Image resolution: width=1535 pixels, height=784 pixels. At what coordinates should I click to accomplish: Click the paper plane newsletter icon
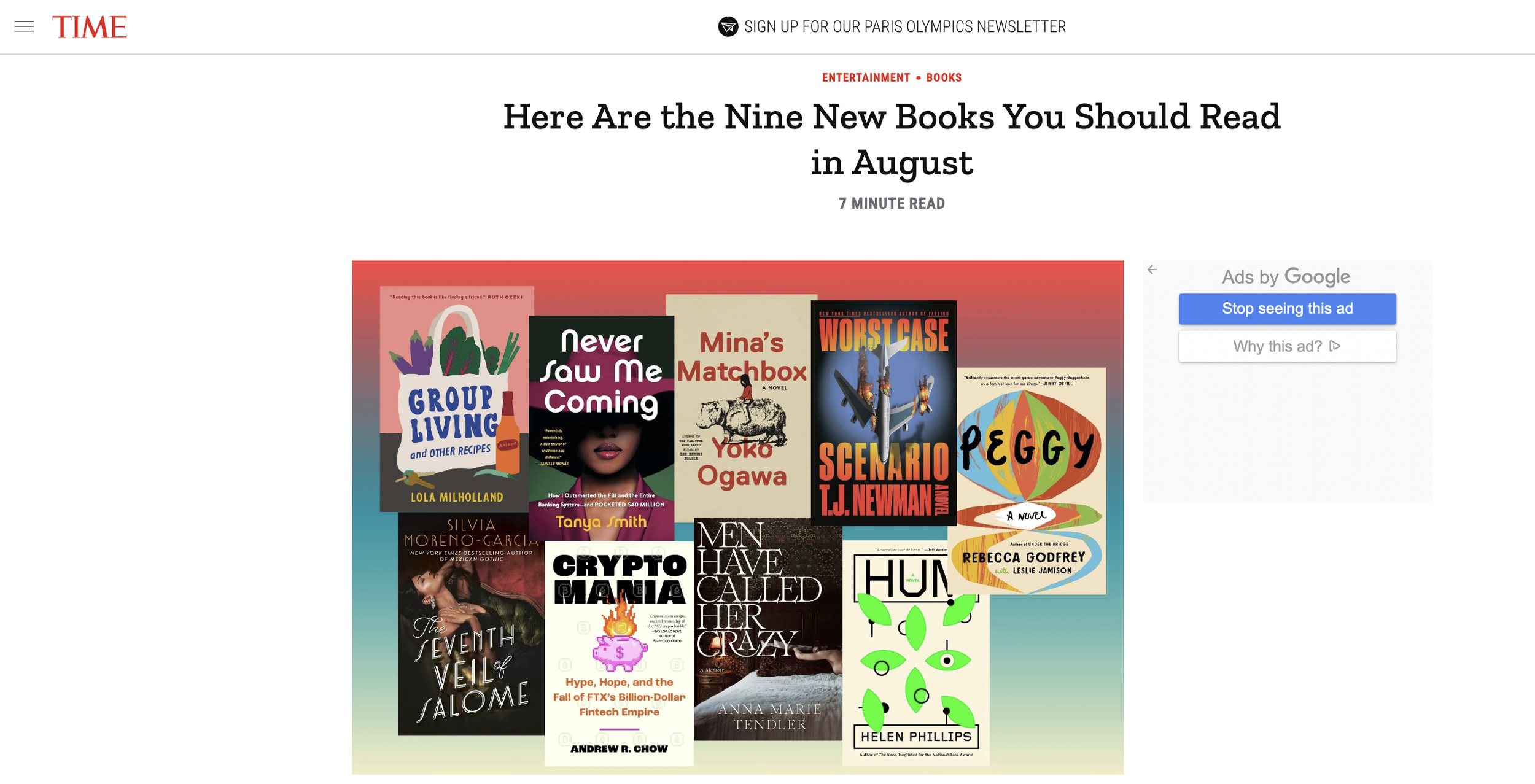click(x=728, y=26)
